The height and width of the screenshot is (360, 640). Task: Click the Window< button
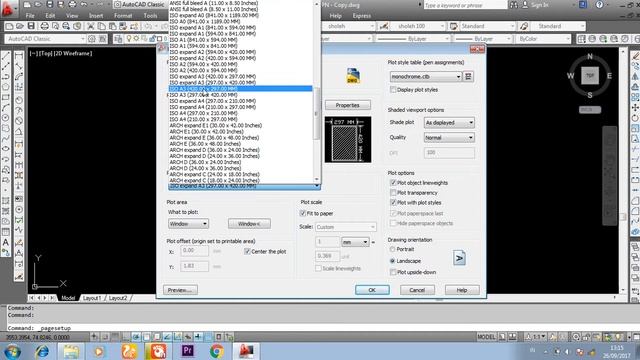[249, 224]
